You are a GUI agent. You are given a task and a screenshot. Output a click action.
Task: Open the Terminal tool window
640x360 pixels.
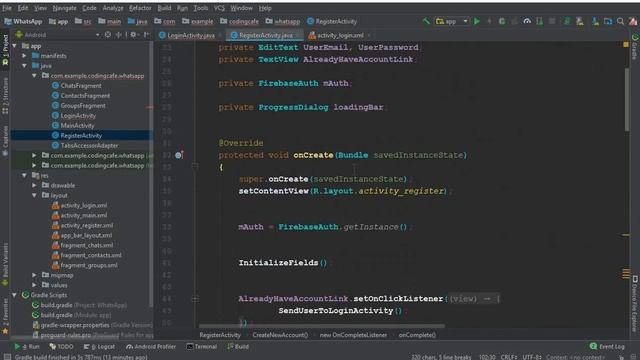[202, 347]
